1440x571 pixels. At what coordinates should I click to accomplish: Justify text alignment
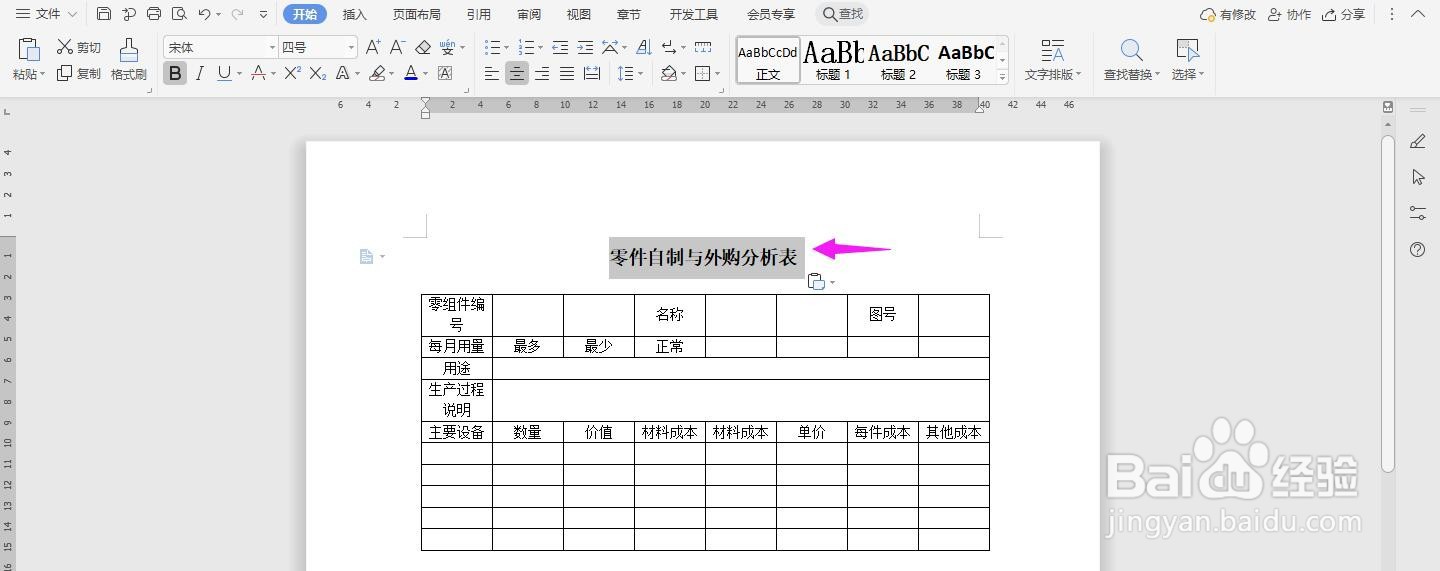pos(567,73)
